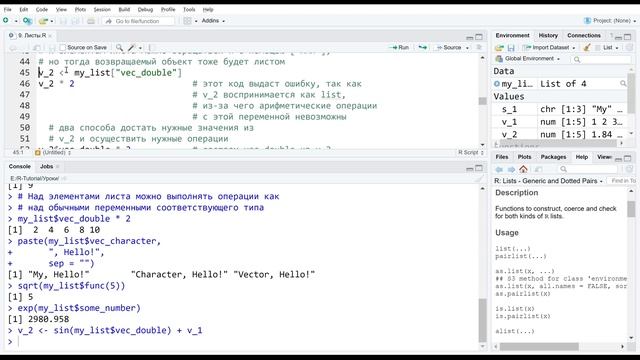The image size is (640, 360).
Task: Click the Source button
Action: click(x=449, y=48)
